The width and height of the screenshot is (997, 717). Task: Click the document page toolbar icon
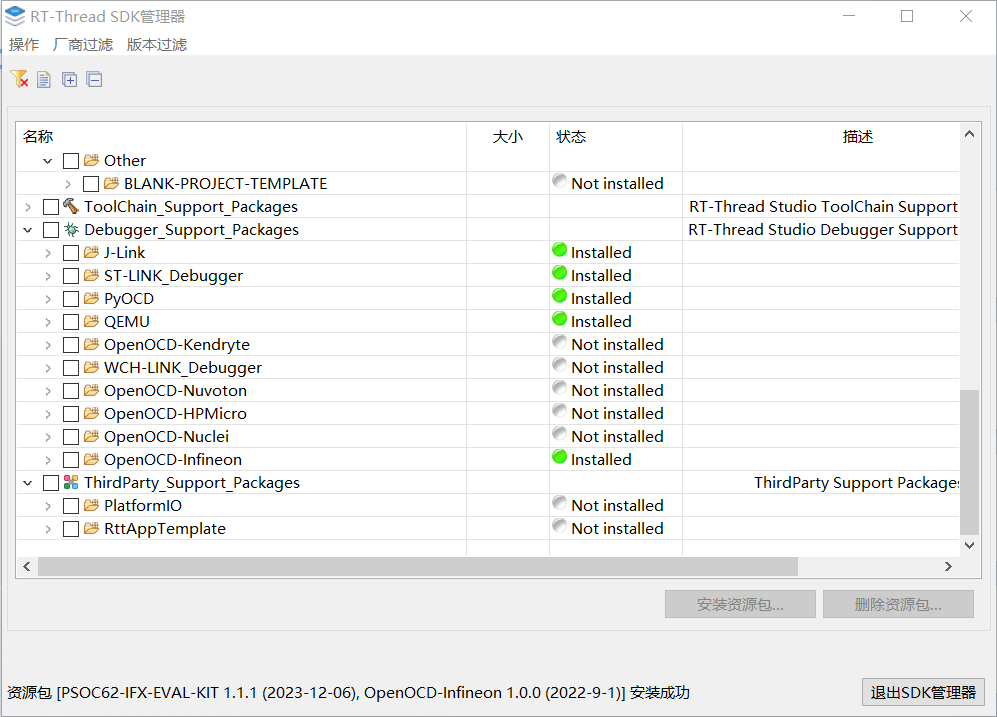pyautogui.click(x=44, y=79)
